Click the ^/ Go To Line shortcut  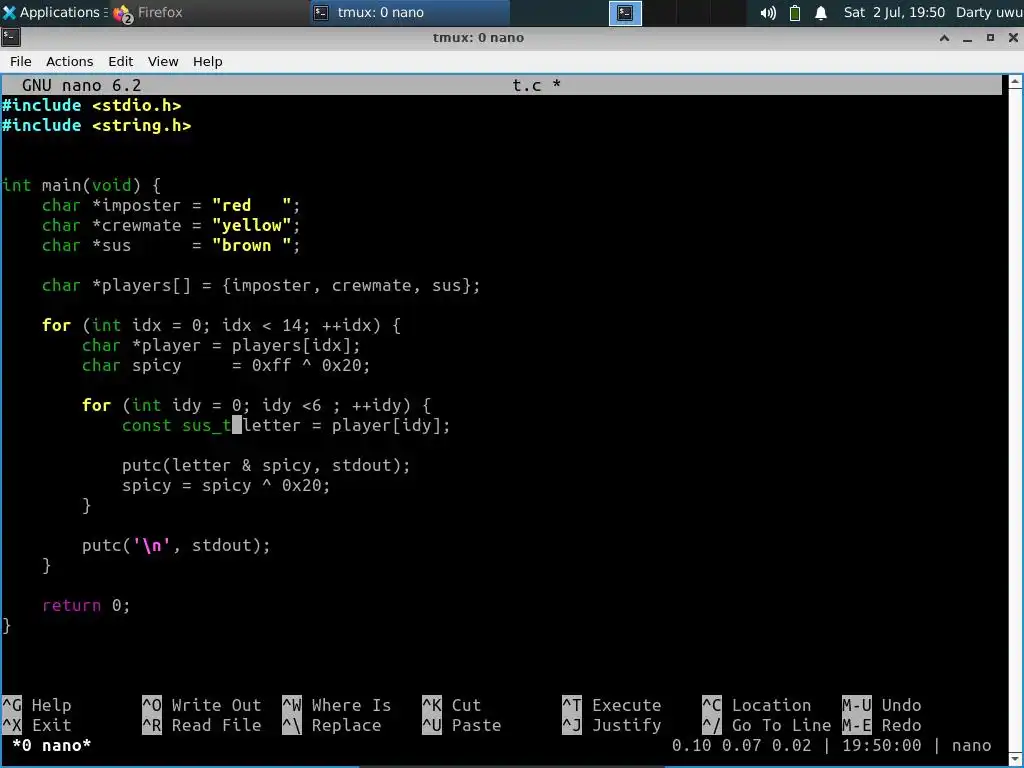tap(767, 725)
